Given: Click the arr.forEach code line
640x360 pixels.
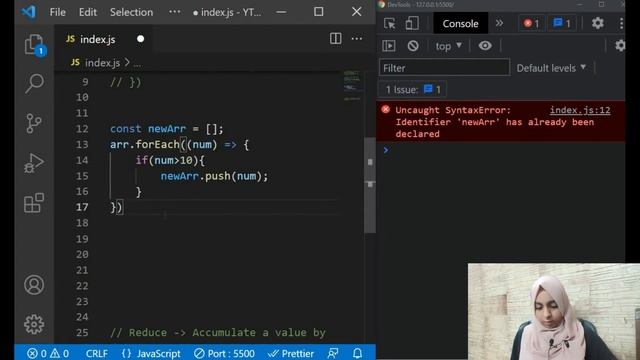Looking at the screenshot, I should click(x=179, y=145).
